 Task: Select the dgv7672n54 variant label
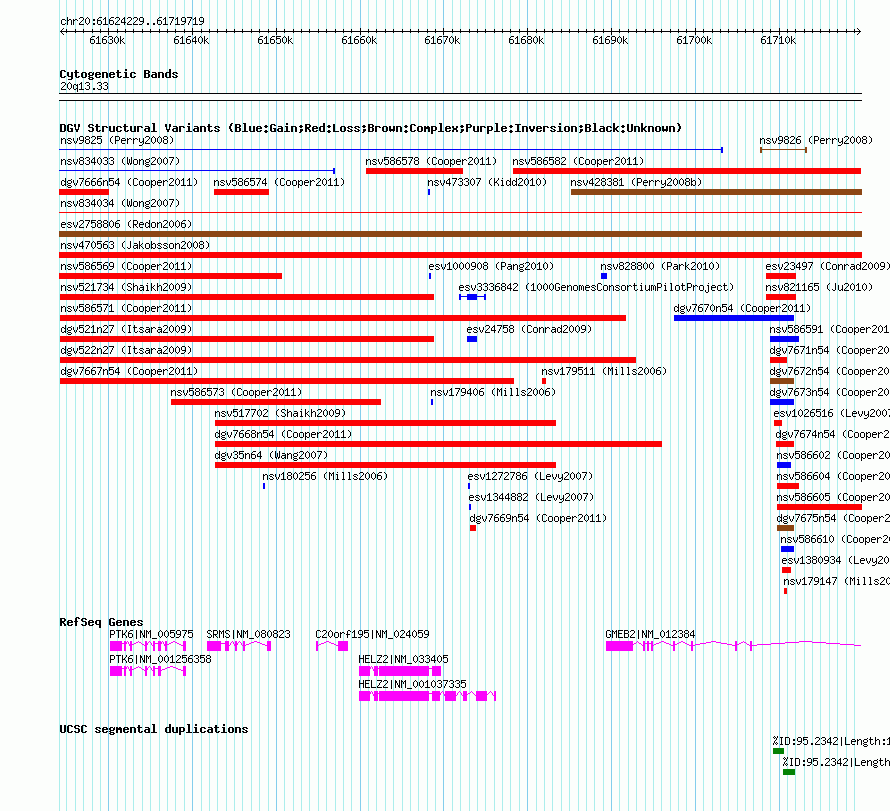point(829,371)
